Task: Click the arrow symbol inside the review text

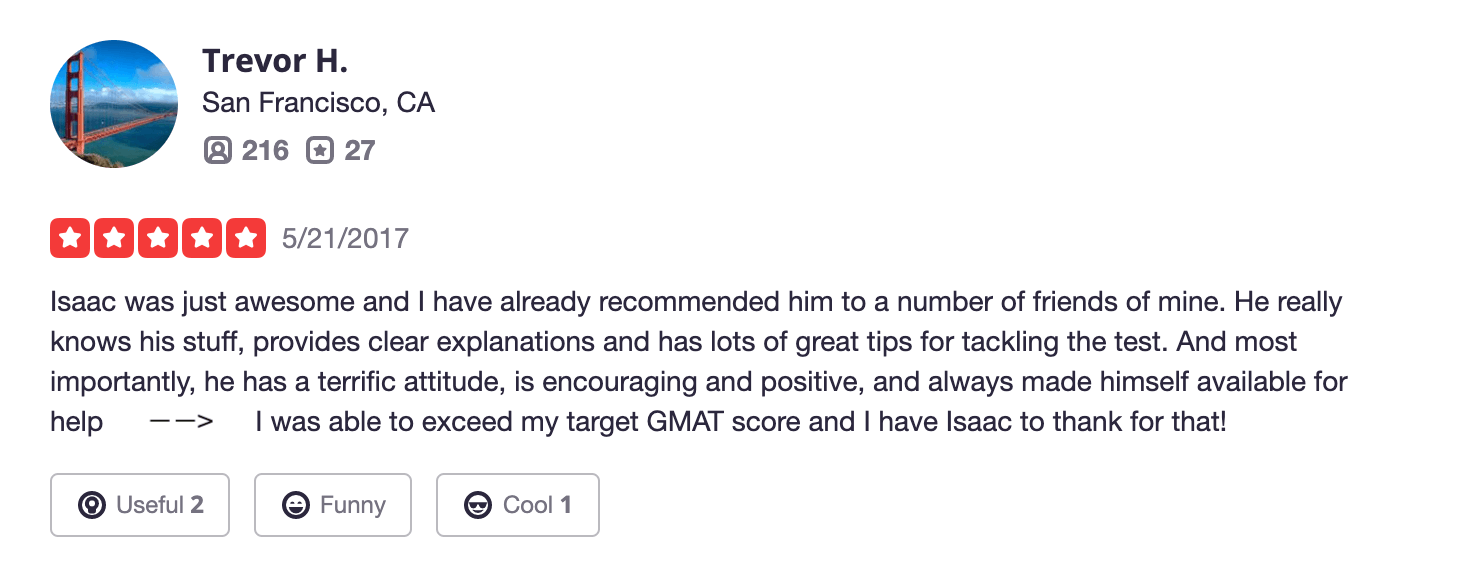Action: pyautogui.click(x=181, y=422)
